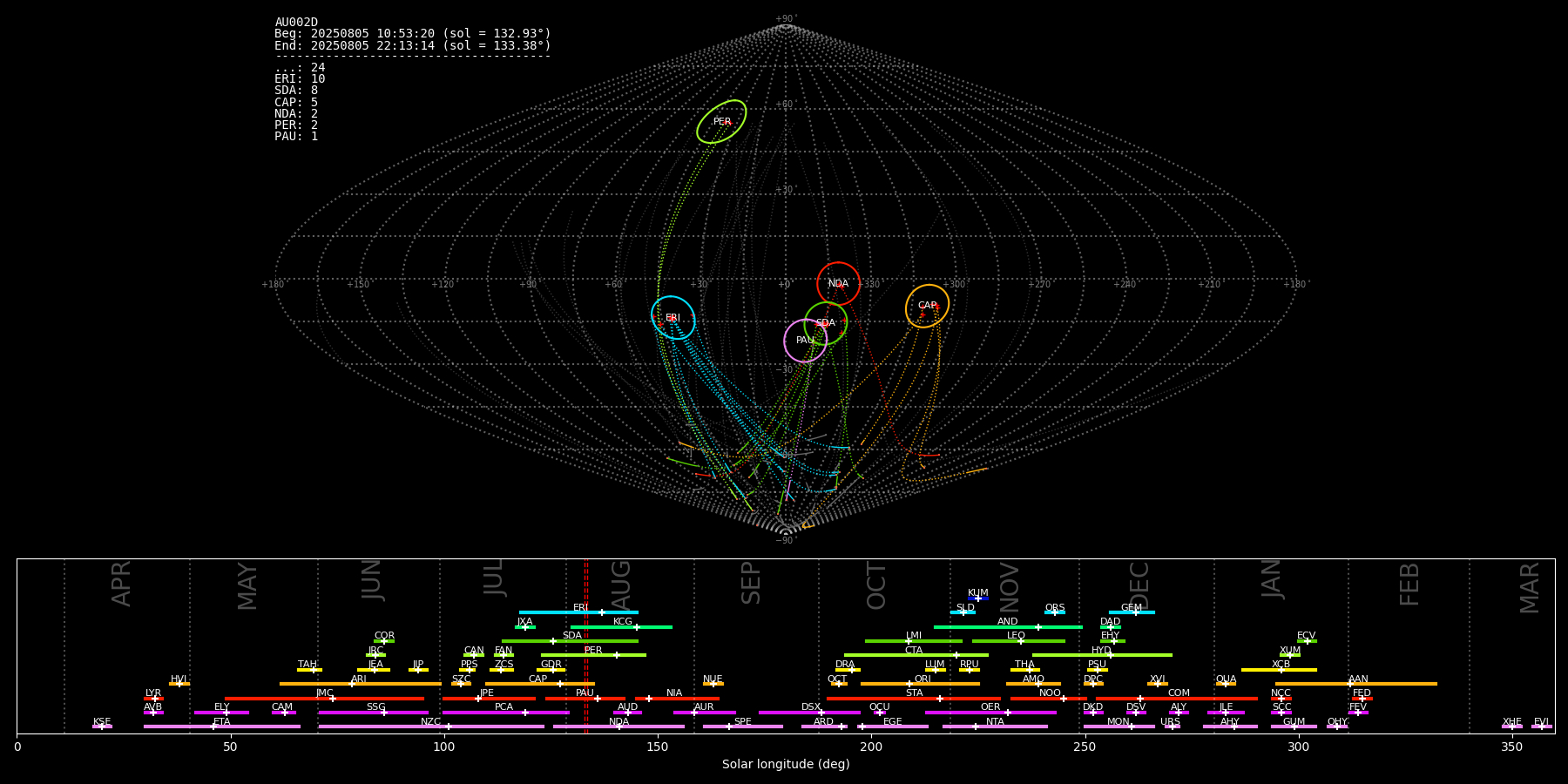Select the DRA shower bar in timeline
Image resolution: width=1568 pixels, height=784 pixels.
[848, 670]
